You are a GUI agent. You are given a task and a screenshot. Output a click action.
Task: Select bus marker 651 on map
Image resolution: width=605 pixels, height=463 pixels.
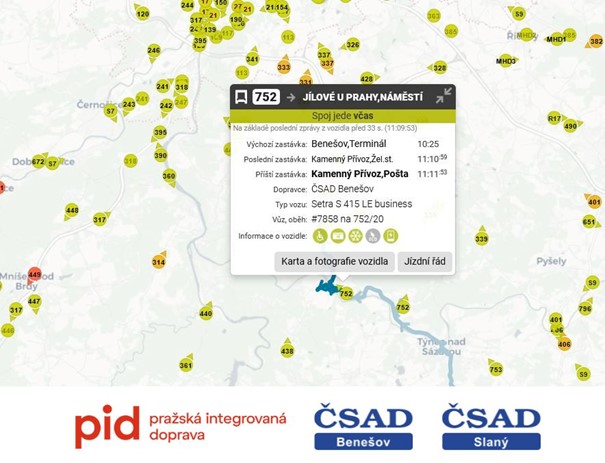pos(589,222)
